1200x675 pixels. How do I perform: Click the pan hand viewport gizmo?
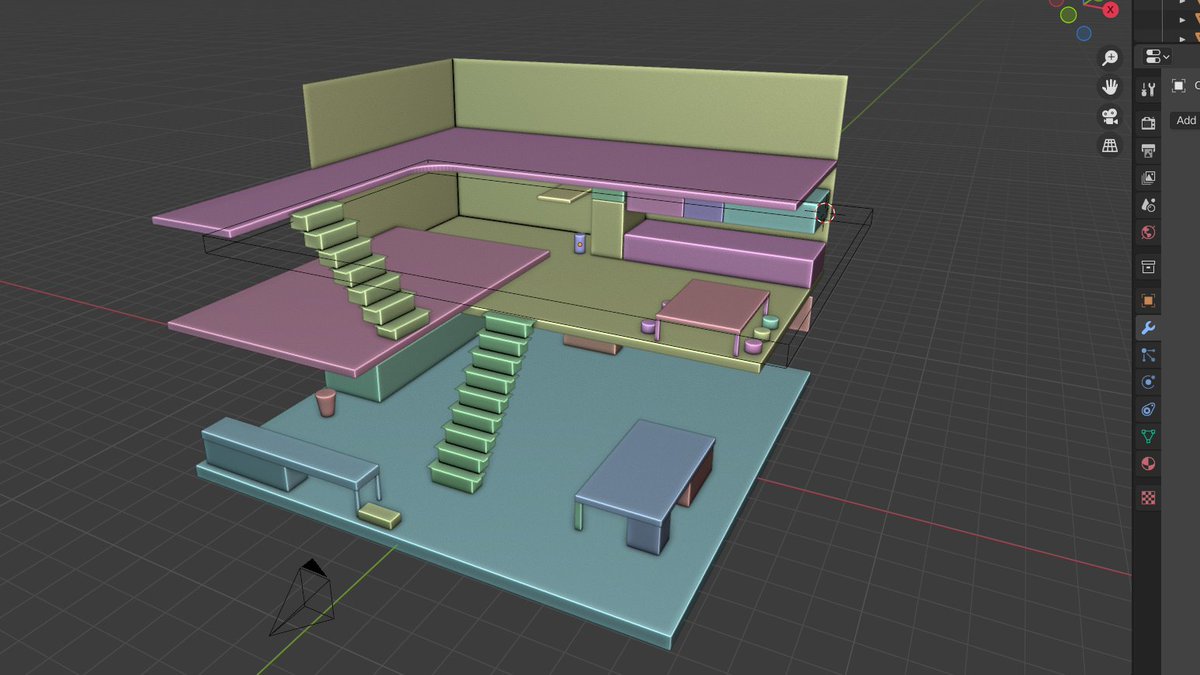click(x=1109, y=87)
